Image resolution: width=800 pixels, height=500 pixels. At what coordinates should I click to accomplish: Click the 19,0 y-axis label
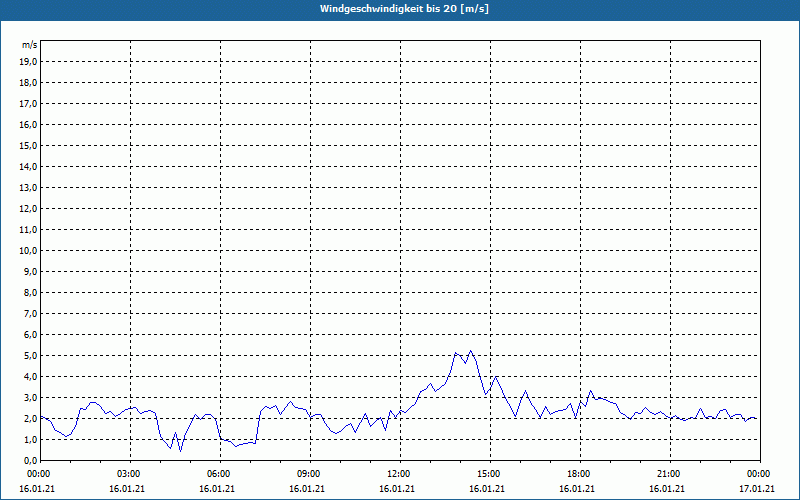(28, 62)
